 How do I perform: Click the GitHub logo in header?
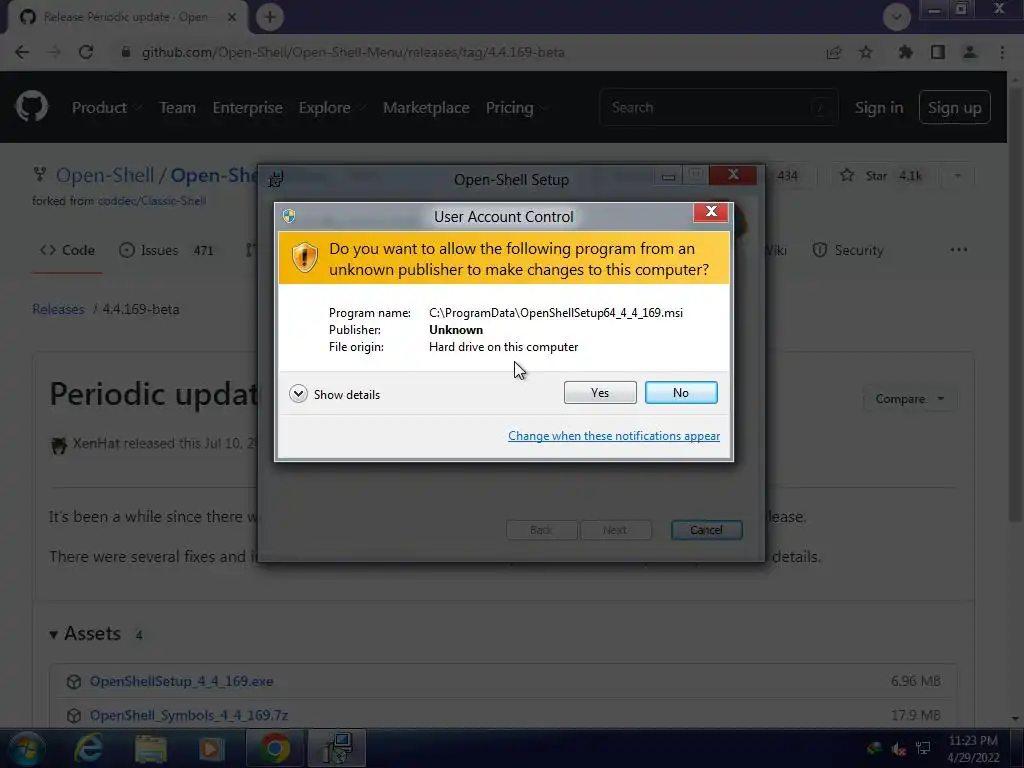(32, 106)
